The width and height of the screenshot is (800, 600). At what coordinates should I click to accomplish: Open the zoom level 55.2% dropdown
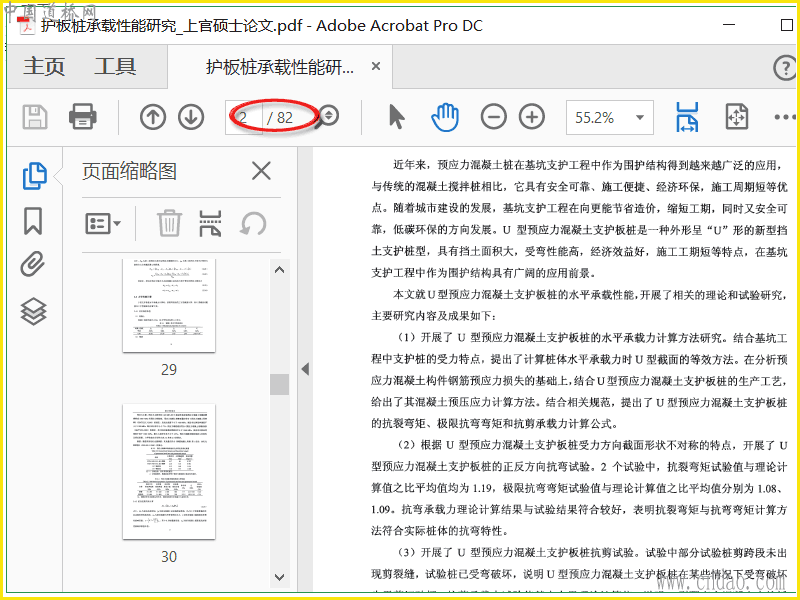pos(610,117)
